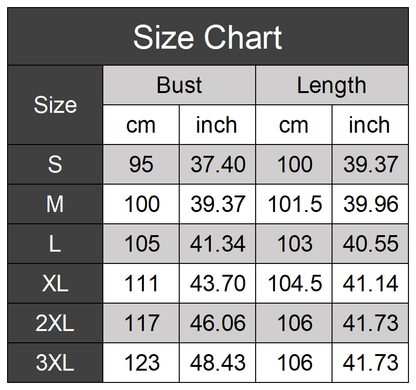
Task: Click the 105 cm bust cell
Action: coord(141,244)
